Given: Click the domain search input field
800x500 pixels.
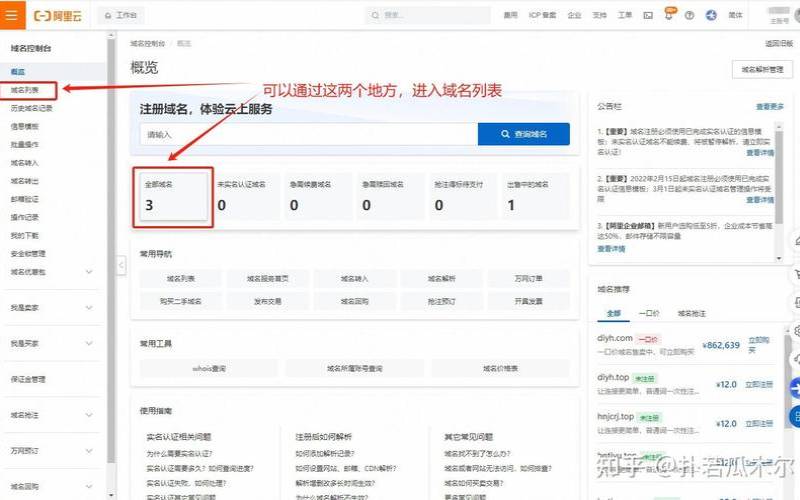Looking at the screenshot, I should point(309,135).
